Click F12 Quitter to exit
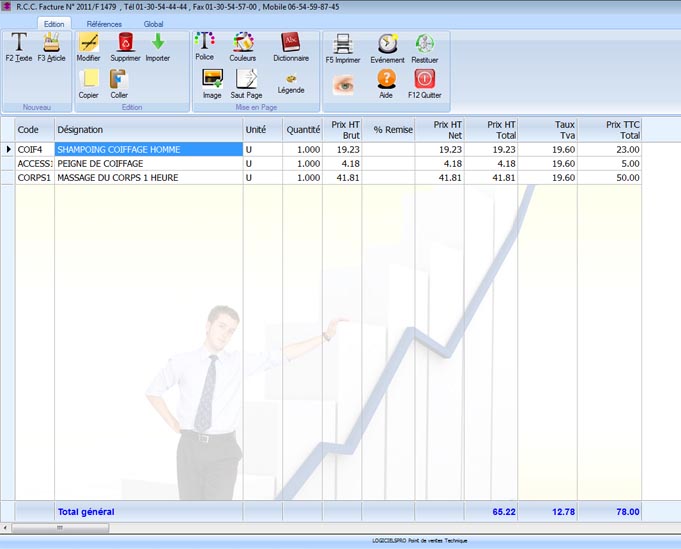Viewport: 681px width, 549px height. point(424,80)
